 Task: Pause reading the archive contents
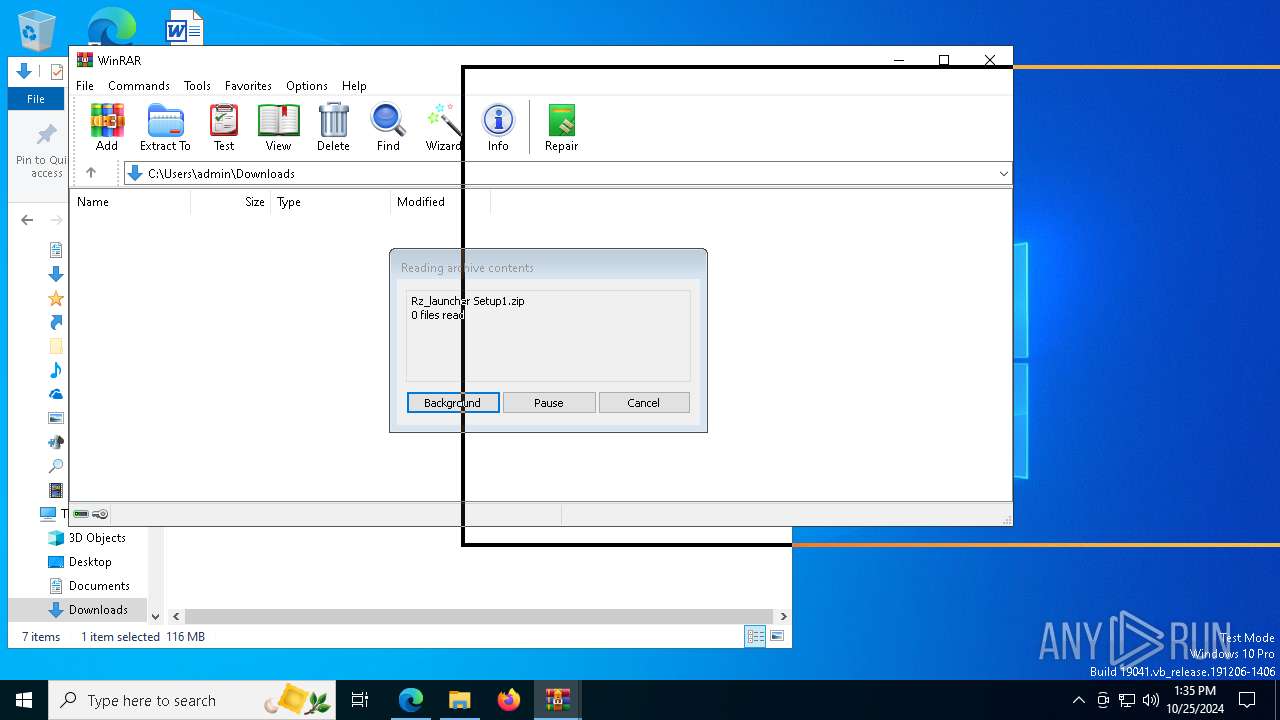pyautogui.click(x=549, y=403)
